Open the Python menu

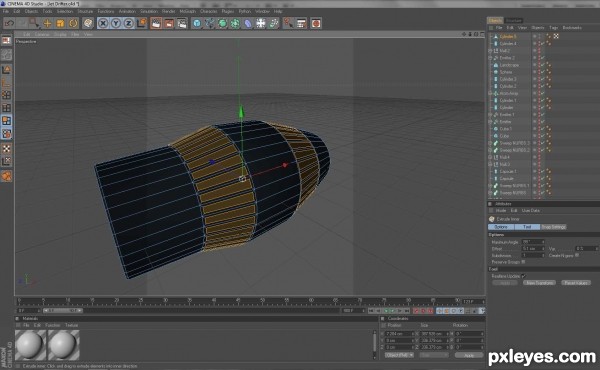coord(245,11)
